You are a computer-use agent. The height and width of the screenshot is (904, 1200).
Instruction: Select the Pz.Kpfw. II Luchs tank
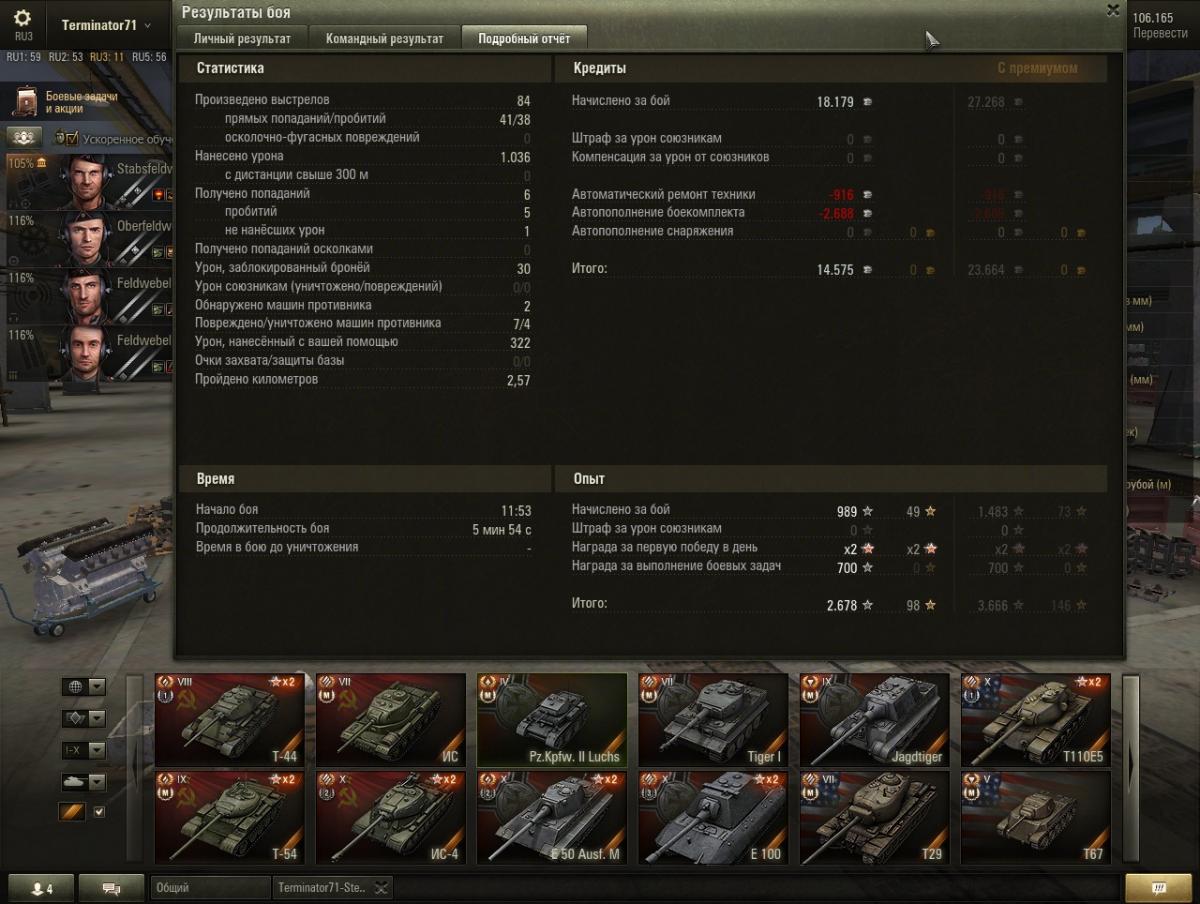[552, 720]
